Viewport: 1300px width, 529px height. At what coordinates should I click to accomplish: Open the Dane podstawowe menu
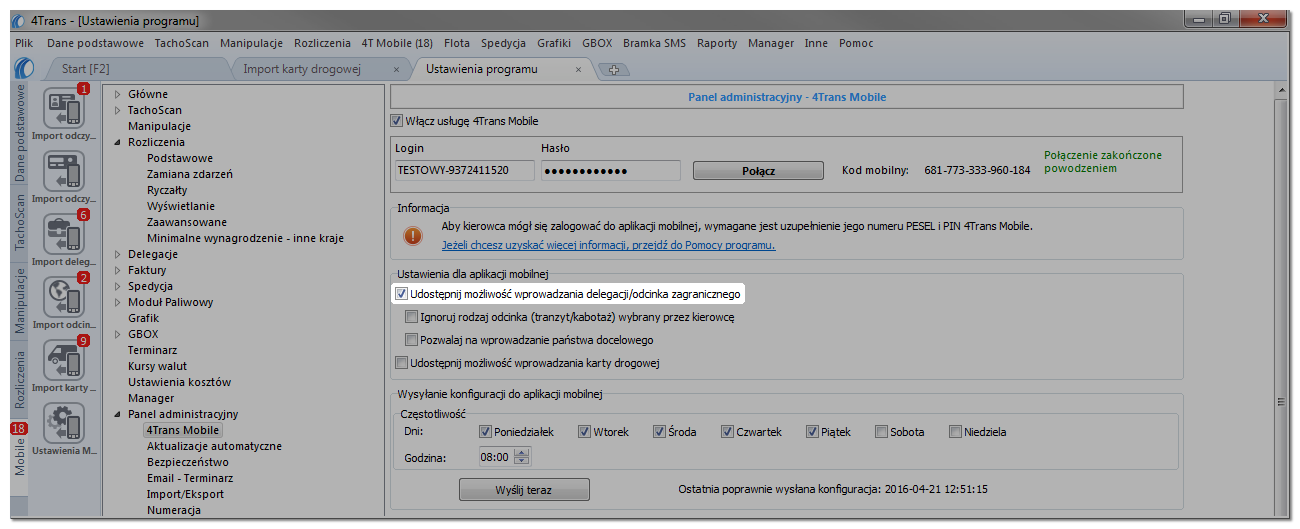click(95, 43)
